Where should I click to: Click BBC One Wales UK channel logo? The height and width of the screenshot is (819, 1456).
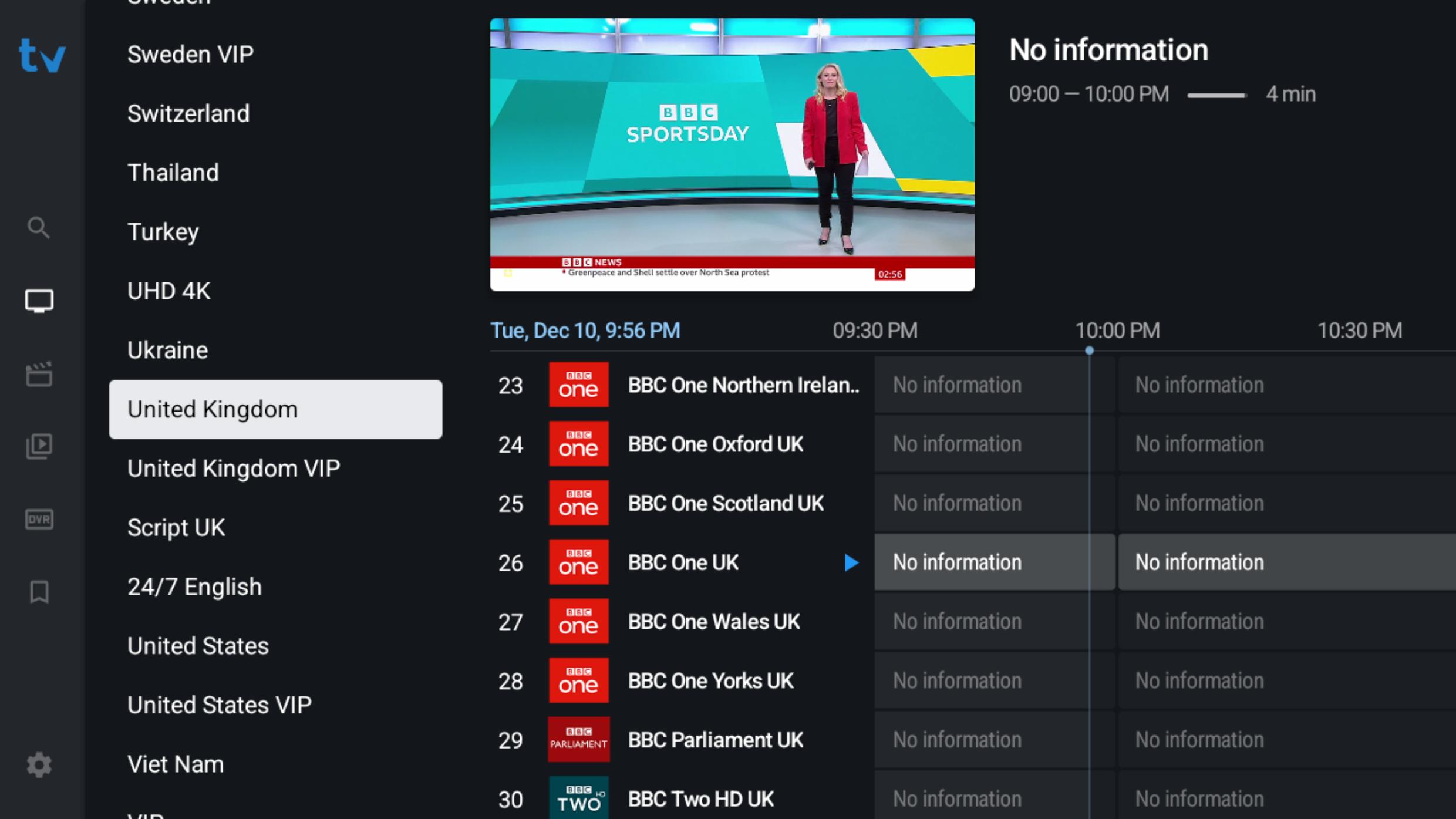click(x=578, y=621)
